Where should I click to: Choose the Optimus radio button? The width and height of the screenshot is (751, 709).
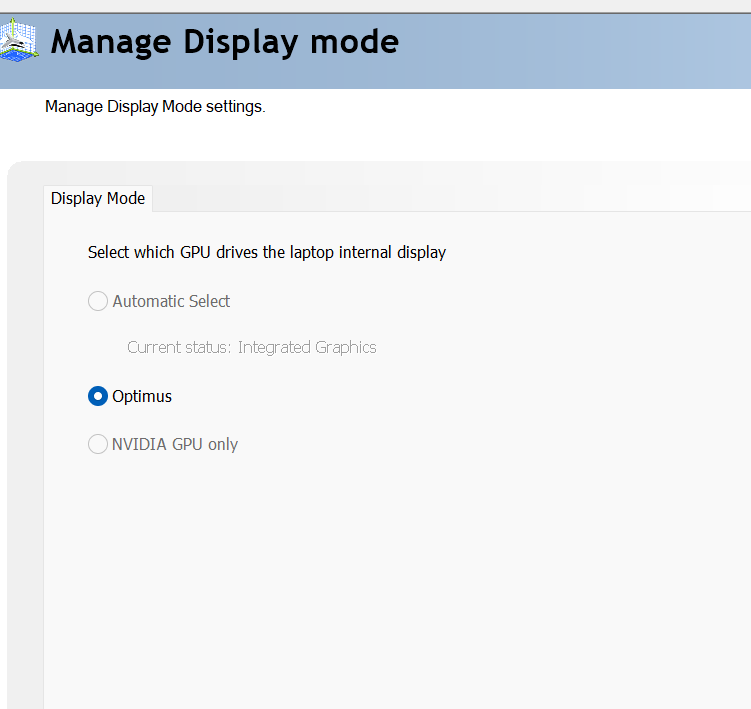click(x=98, y=396)
